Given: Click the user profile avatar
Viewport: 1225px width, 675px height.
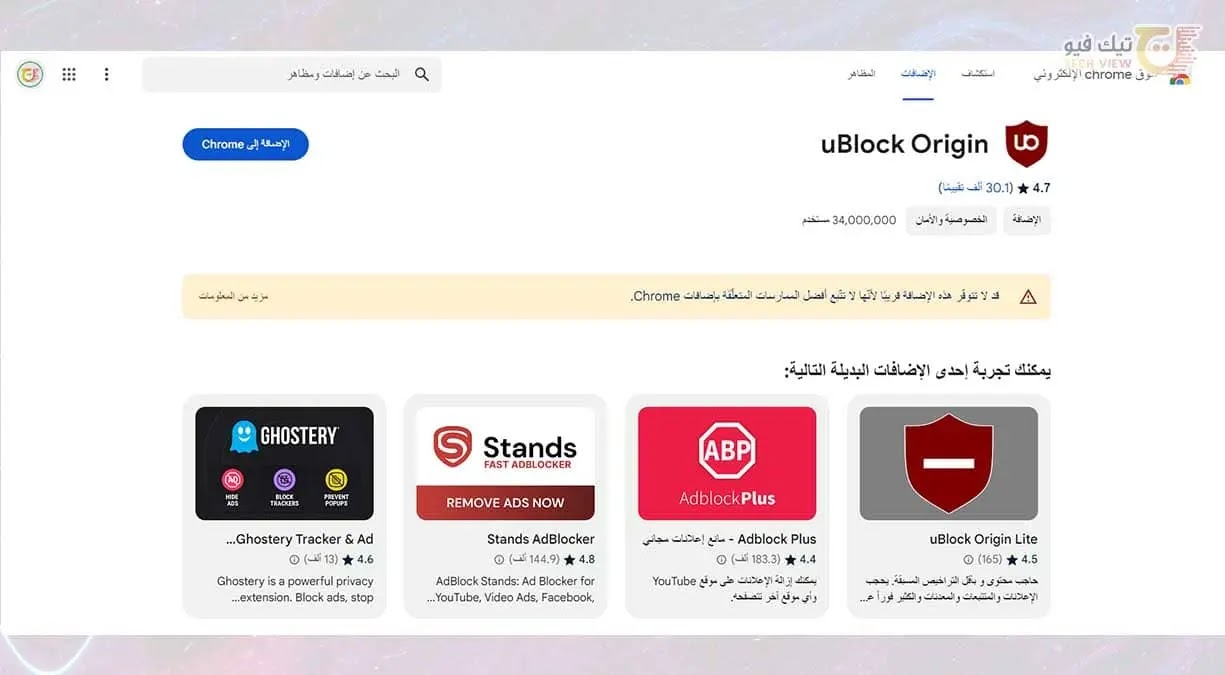Looking at the screenshot, I should coord(30,74).
